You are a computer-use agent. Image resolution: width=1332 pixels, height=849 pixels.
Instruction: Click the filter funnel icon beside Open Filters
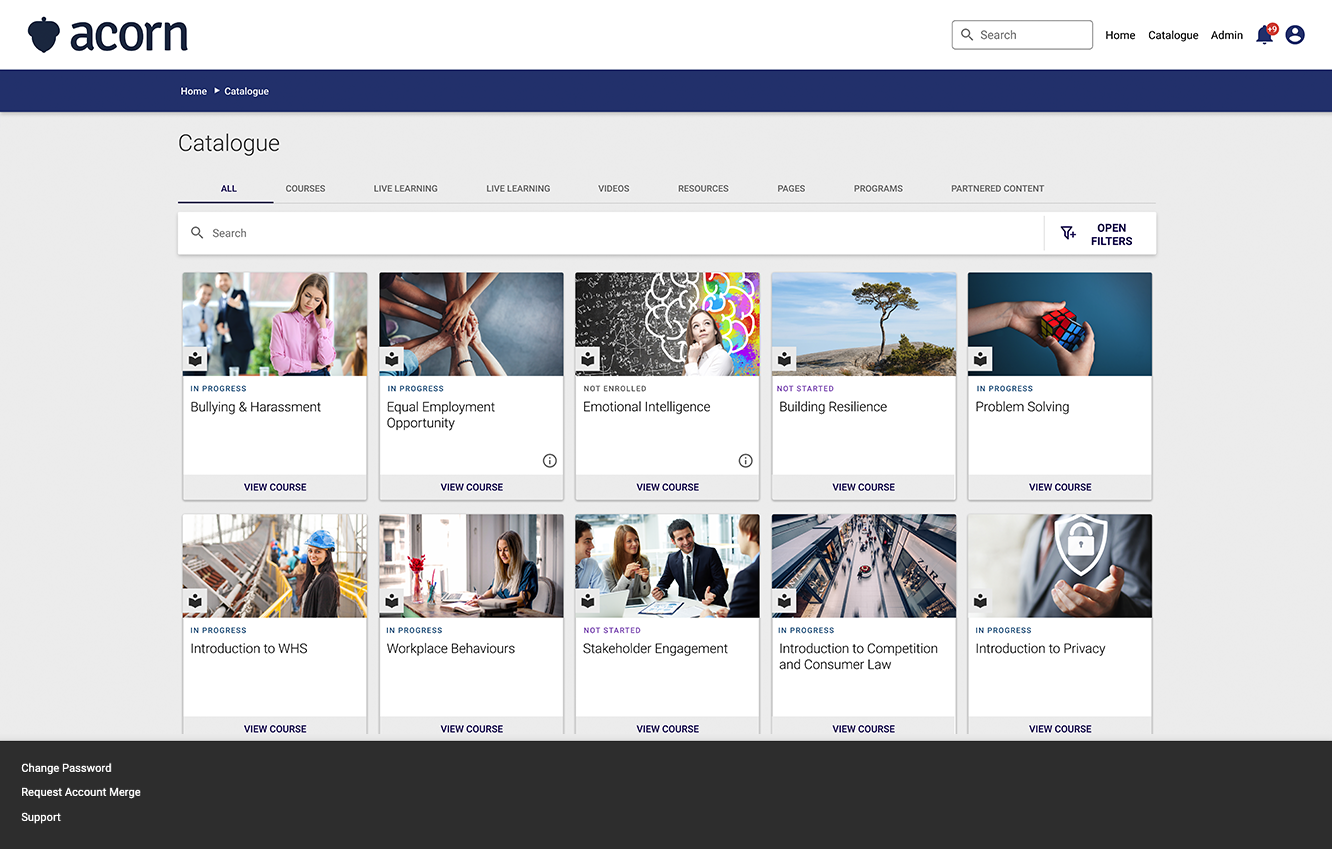[1067, 233]
